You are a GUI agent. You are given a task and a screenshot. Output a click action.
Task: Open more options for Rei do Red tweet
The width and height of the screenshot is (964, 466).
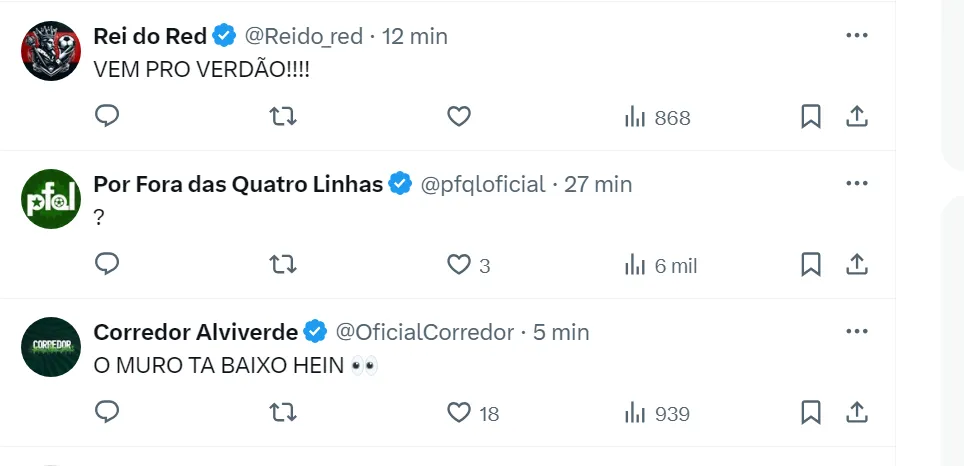857,35
